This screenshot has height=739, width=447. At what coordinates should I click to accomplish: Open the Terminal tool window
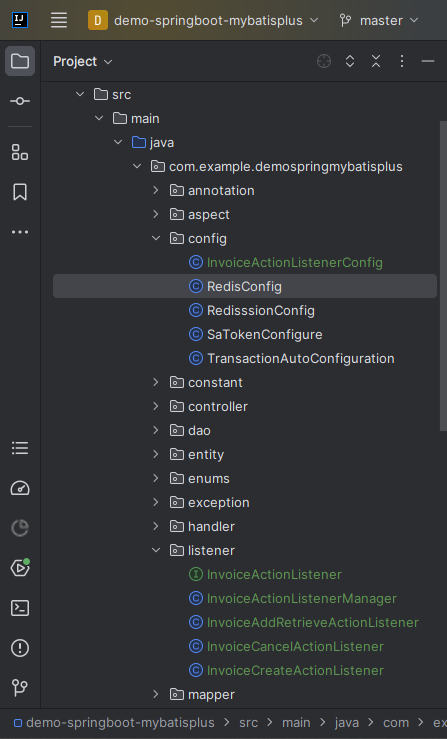click(x=20, y=608)
